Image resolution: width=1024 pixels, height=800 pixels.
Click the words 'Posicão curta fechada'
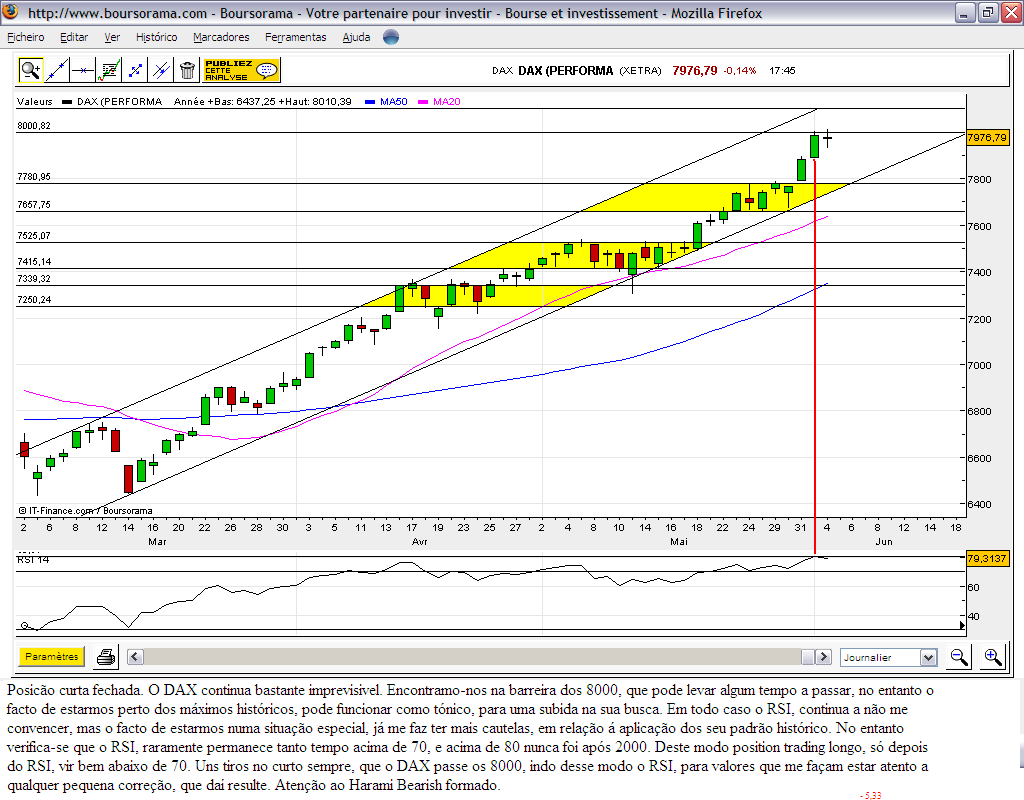coord(74,690)
